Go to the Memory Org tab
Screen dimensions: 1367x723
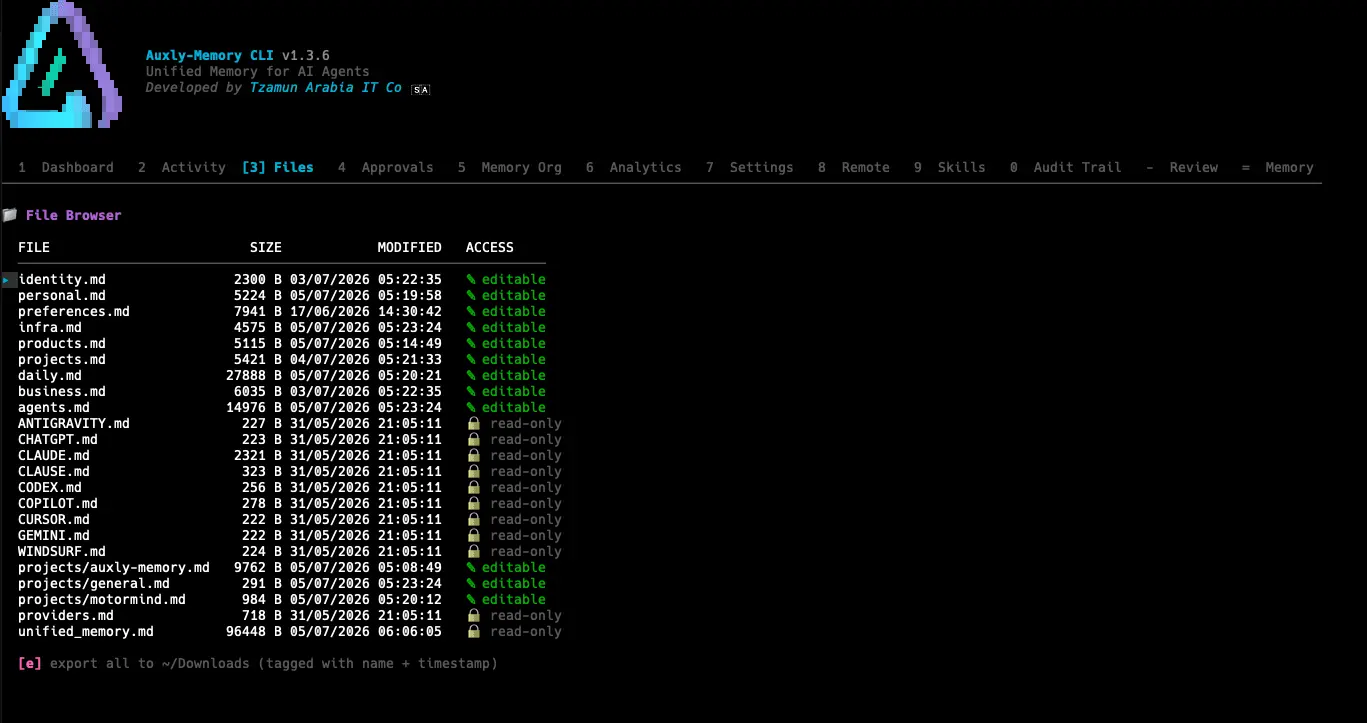510,167
